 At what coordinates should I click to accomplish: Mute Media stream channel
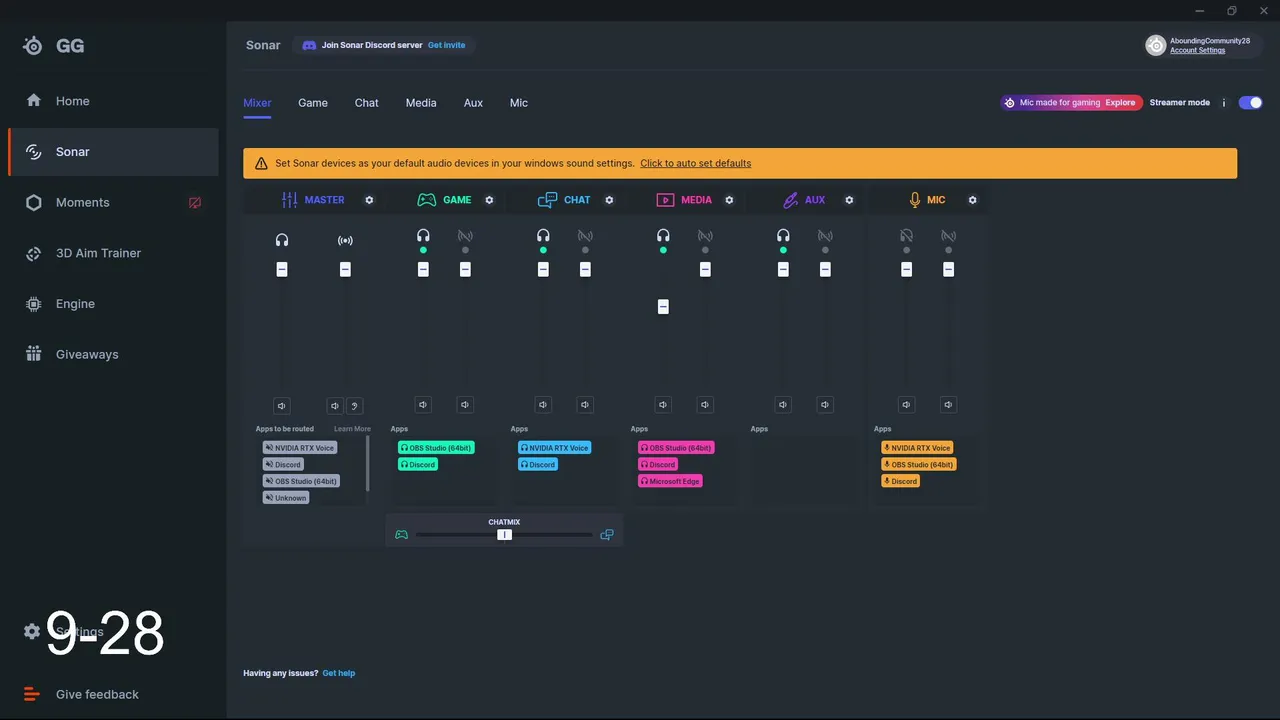tap(705, 405)
